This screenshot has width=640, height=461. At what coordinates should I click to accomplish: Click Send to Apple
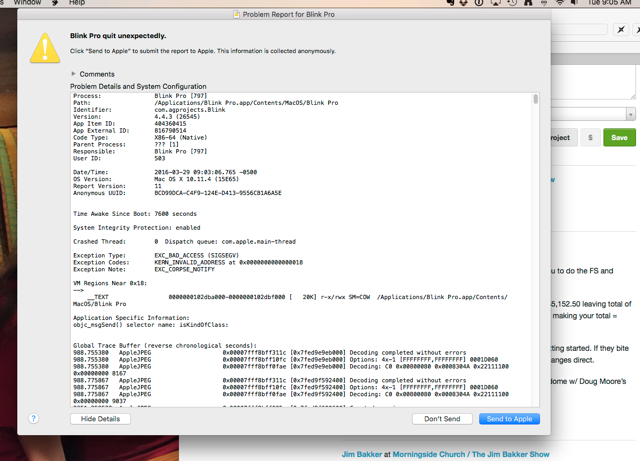point(509,419)
